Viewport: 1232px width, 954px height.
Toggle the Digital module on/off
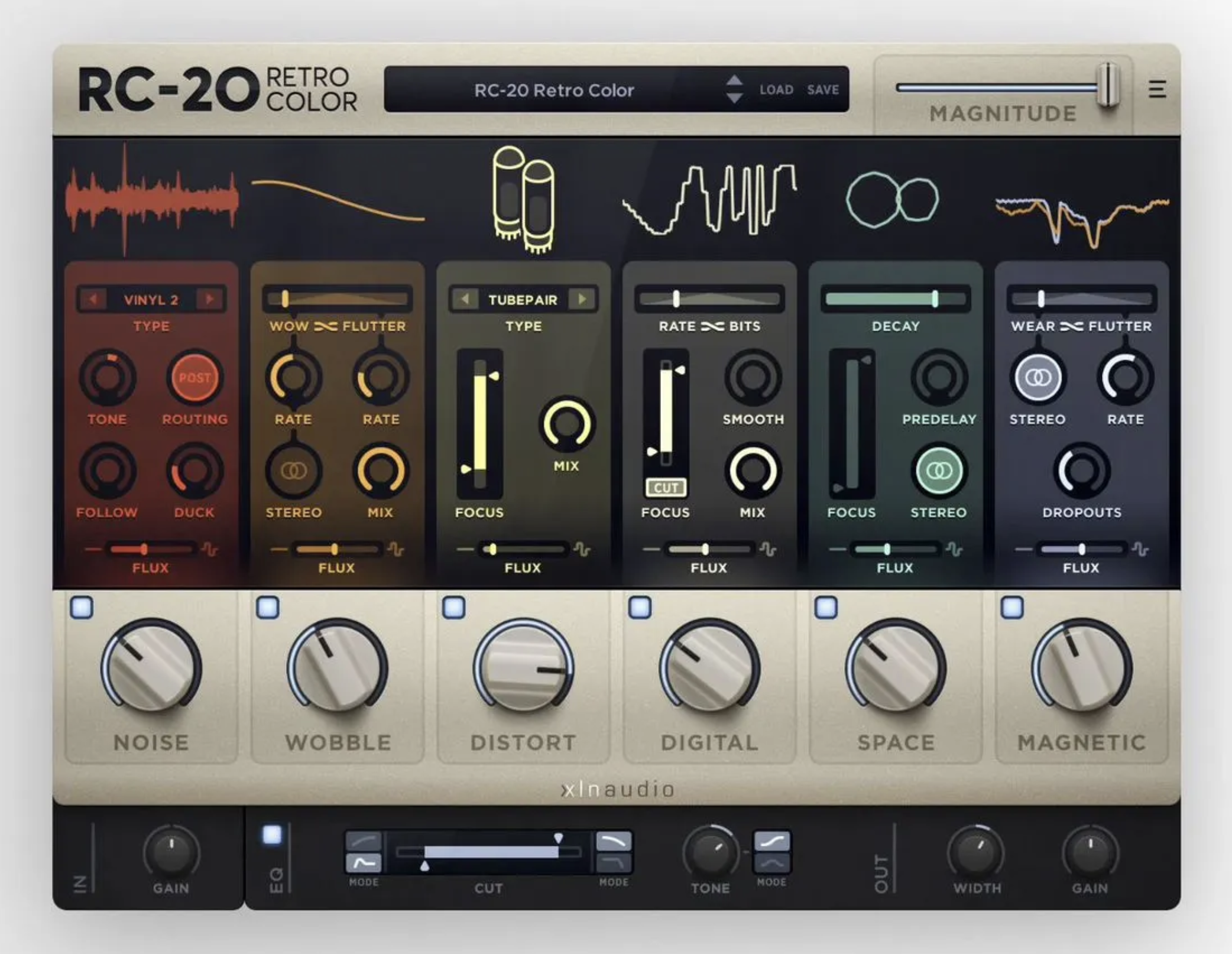tap(640, 607)
